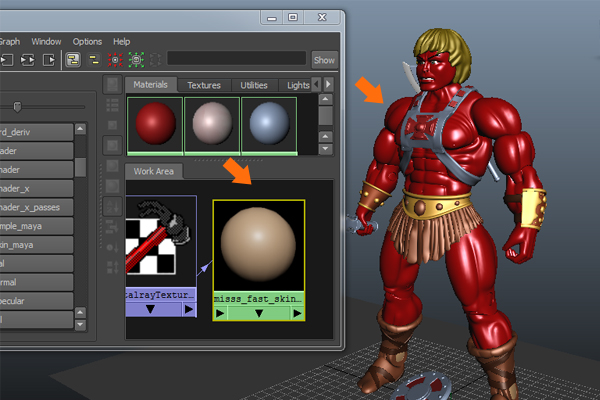Viewport: 600px width, 400px height.
Task: Open mentalrayTexture node output arrow
Action: pyautogui.click(x=189, y=309)
